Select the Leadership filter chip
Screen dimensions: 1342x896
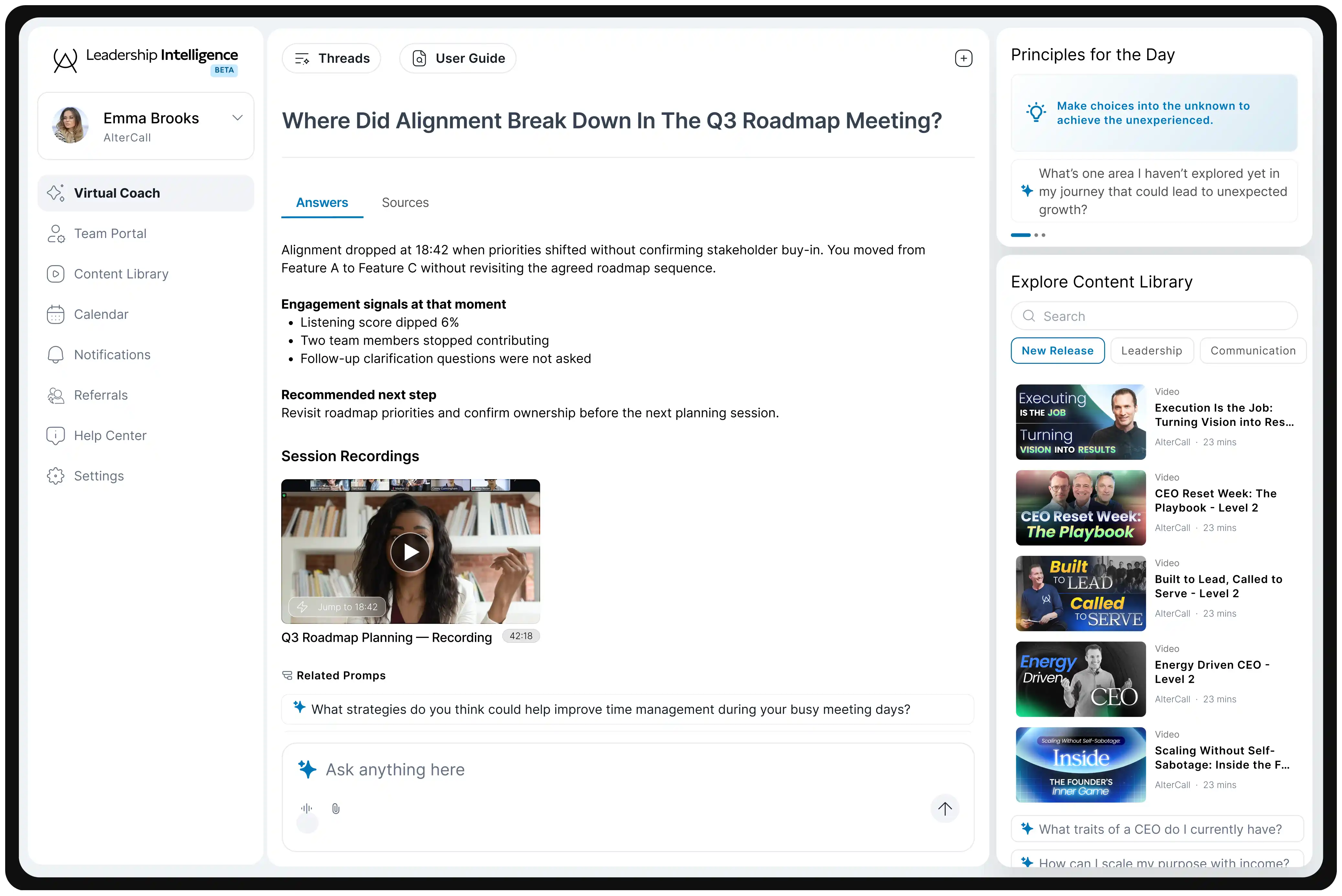[x=1151, y=350]
